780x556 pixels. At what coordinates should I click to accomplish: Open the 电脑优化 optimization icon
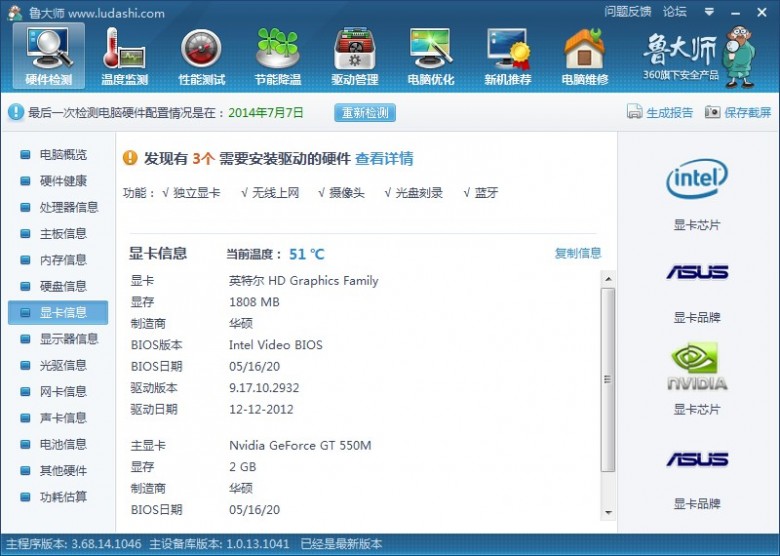[x=431, y=56]
